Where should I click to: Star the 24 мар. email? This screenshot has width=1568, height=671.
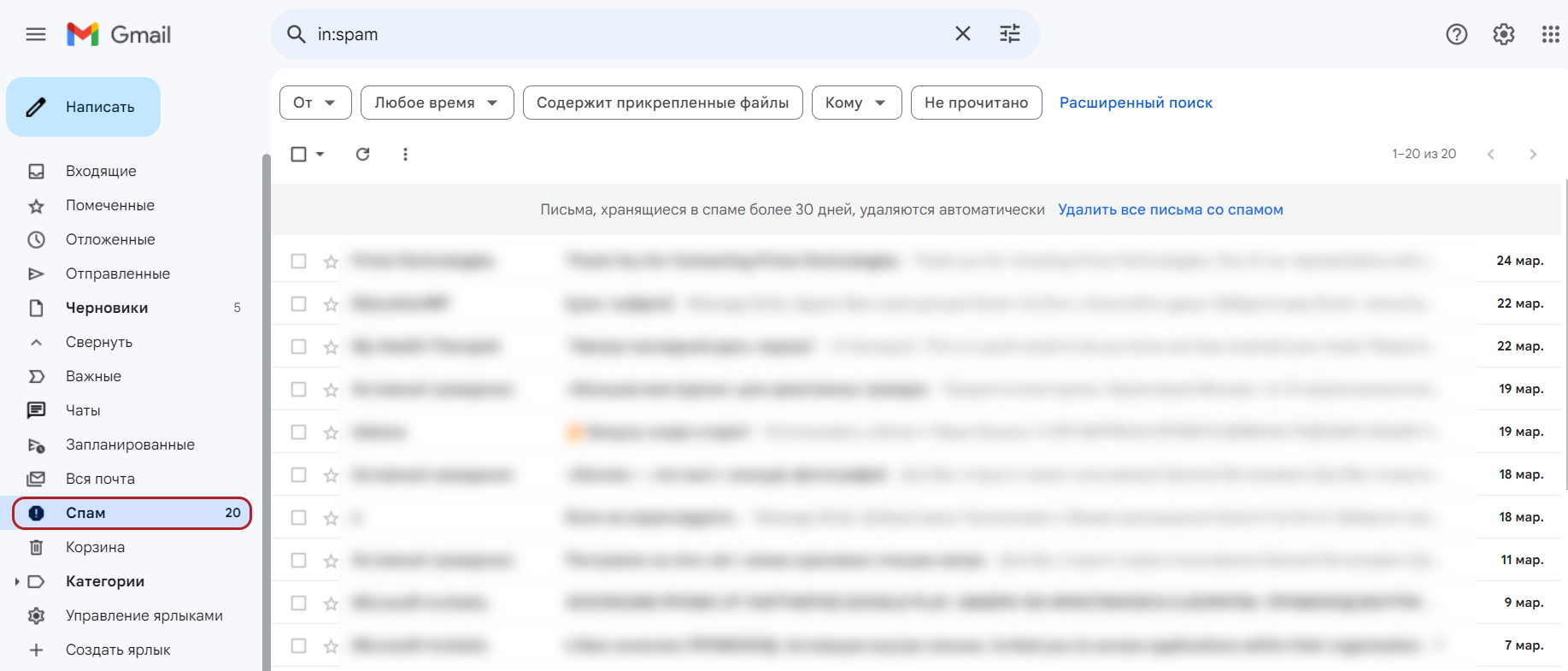point(331,261)
